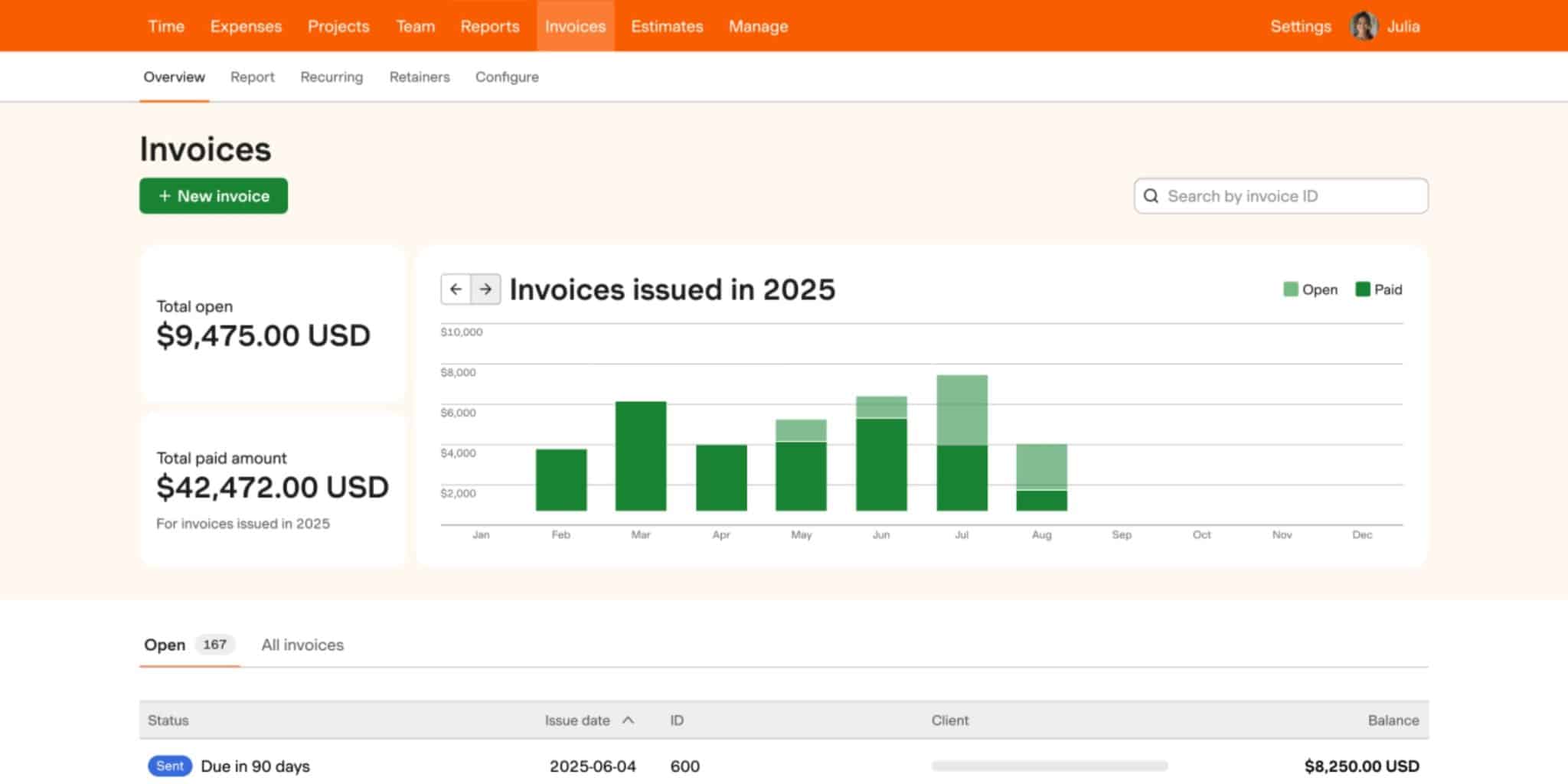Open the Retainers tab

[x=419, y=77]
